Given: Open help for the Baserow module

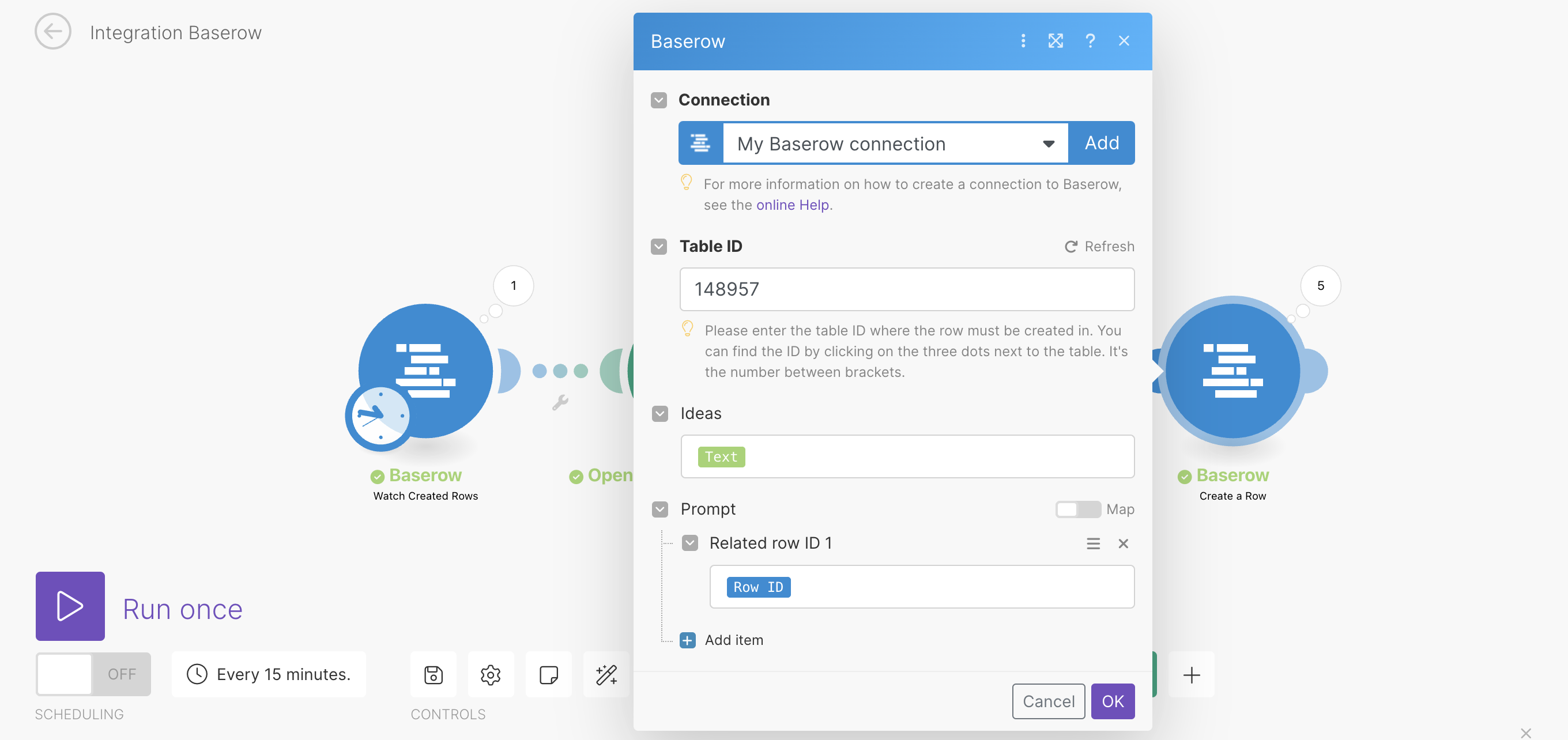Looking at the screenshot, I should point(1090,41).
